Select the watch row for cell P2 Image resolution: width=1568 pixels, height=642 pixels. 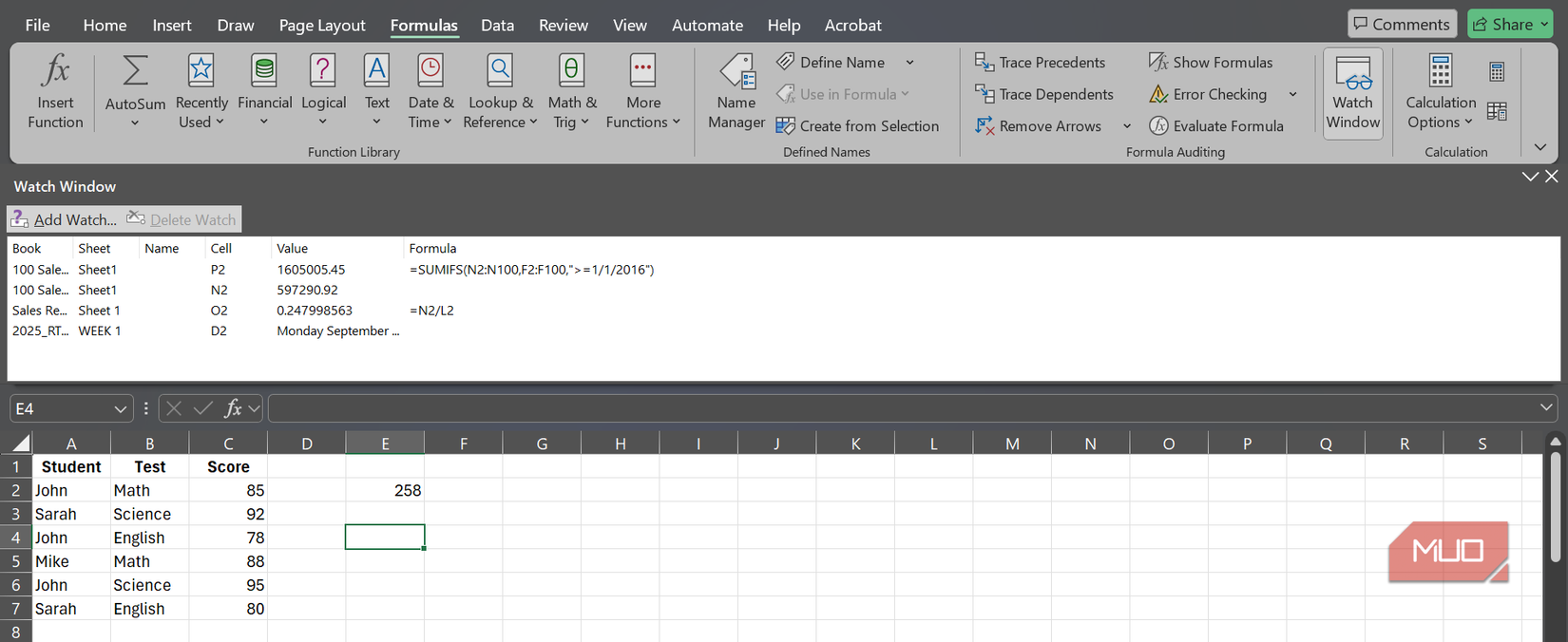click(x=783, y=270)
